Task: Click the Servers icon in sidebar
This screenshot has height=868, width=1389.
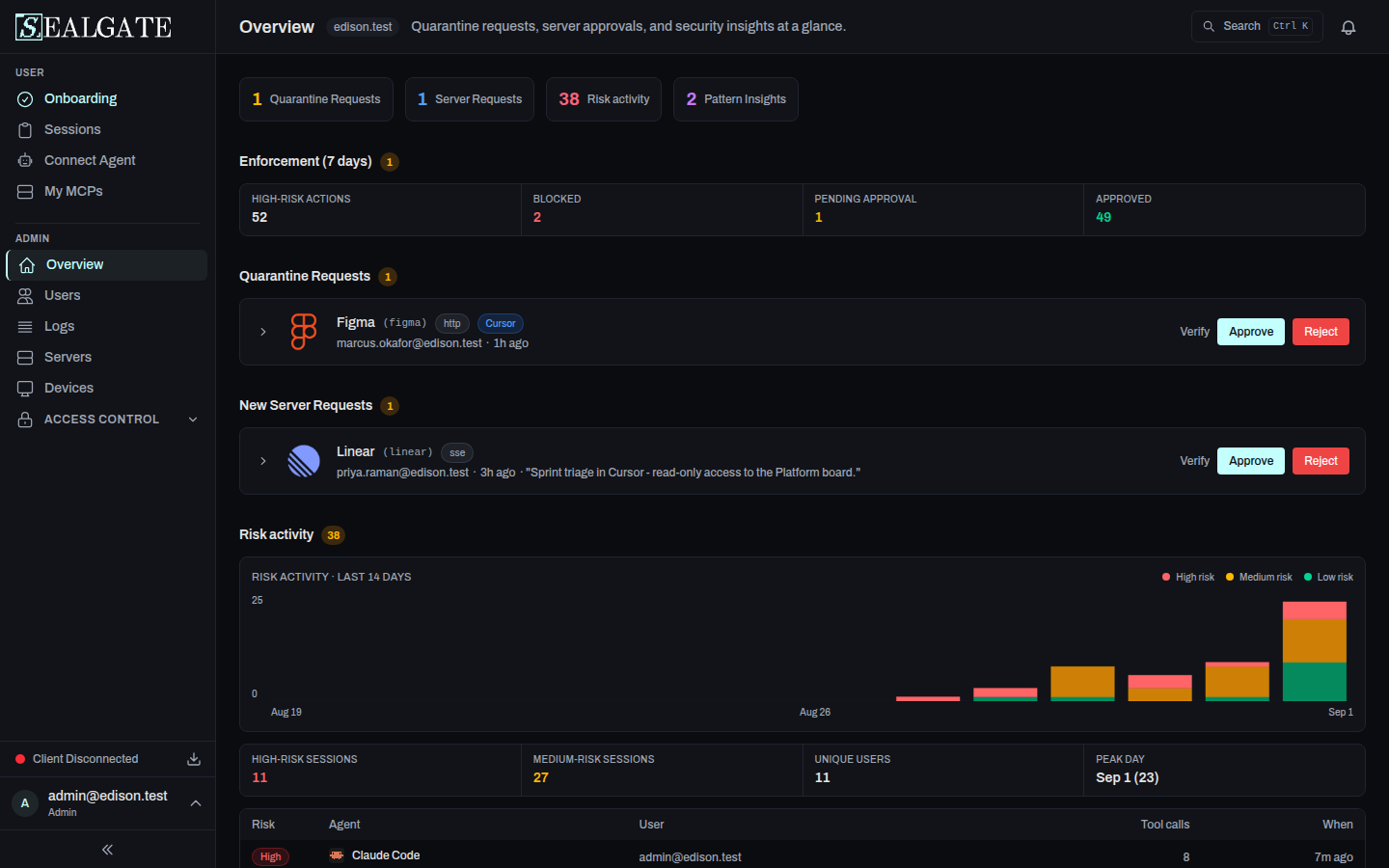Action: click(25, 358)
